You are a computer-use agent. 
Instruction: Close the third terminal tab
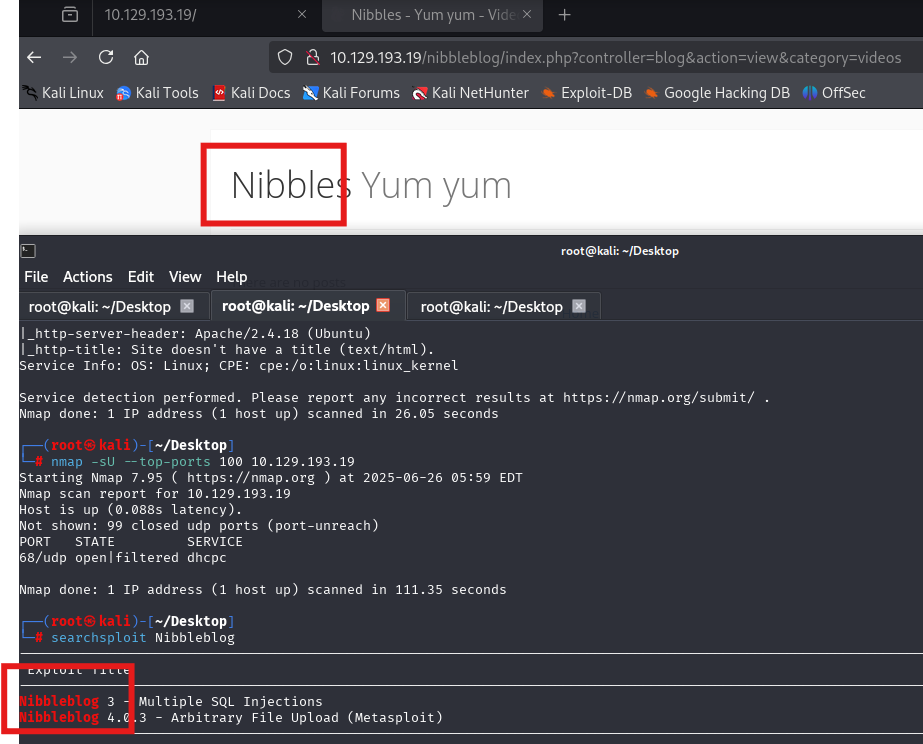click(x=579, y=306)
